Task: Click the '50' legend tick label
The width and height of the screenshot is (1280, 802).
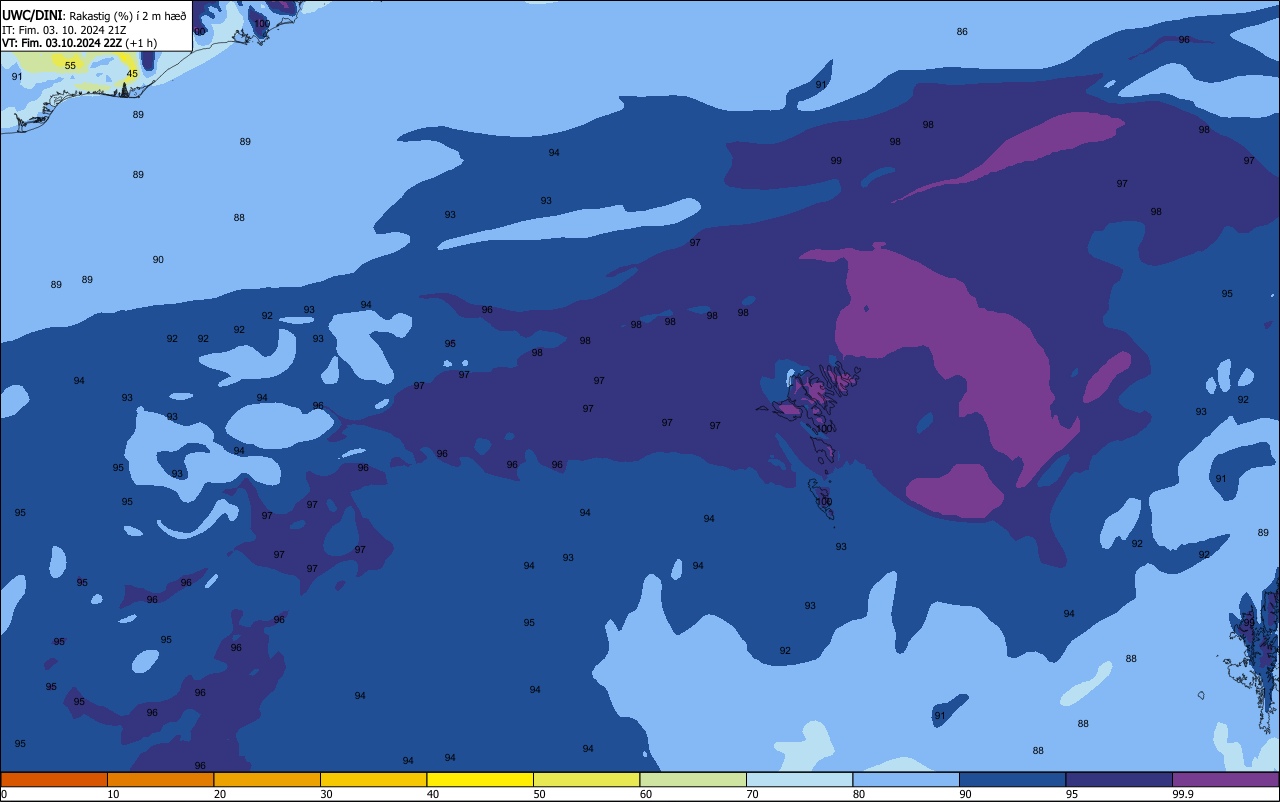Action: (539, 794)
